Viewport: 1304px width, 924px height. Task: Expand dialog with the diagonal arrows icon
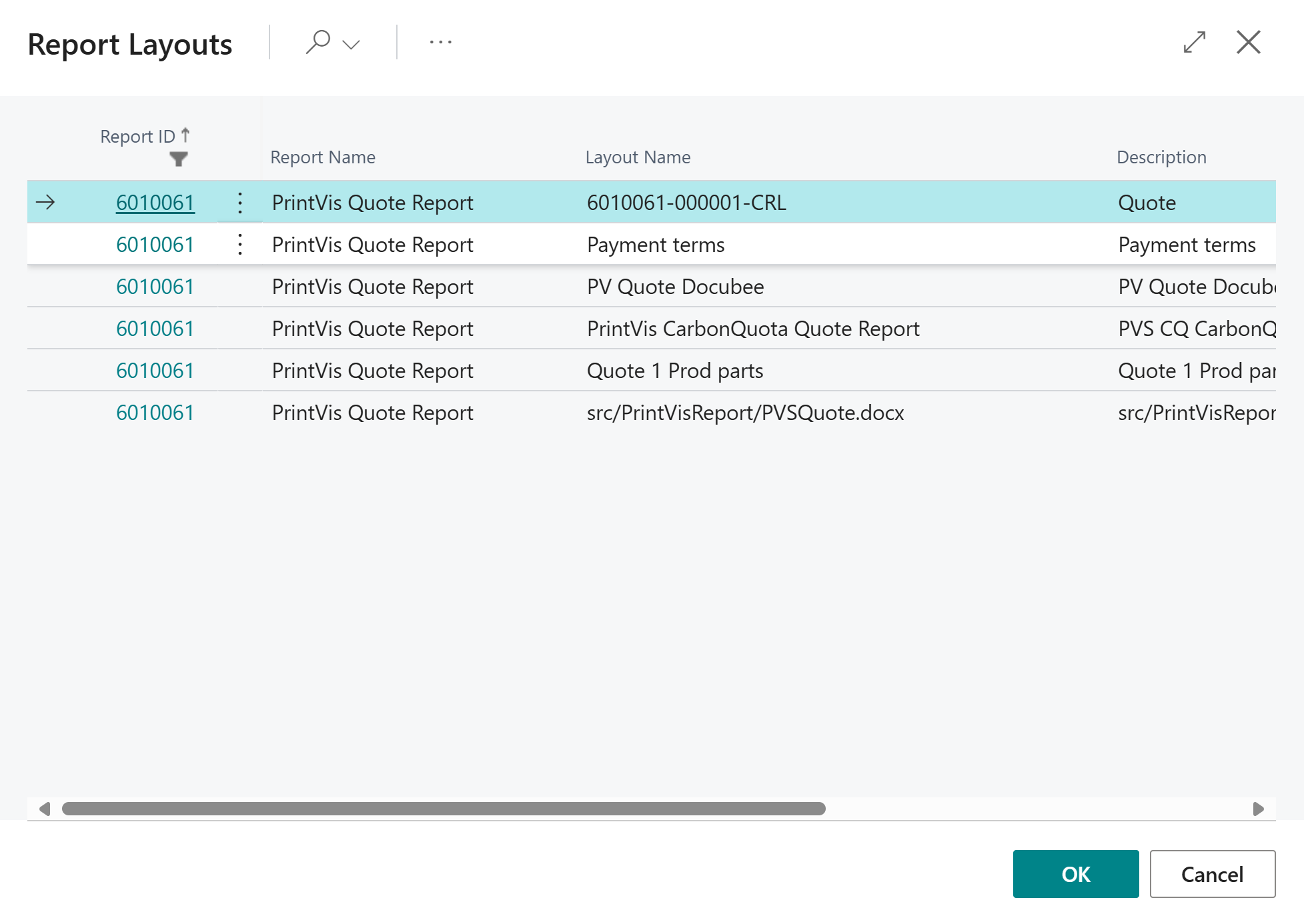1194,42
